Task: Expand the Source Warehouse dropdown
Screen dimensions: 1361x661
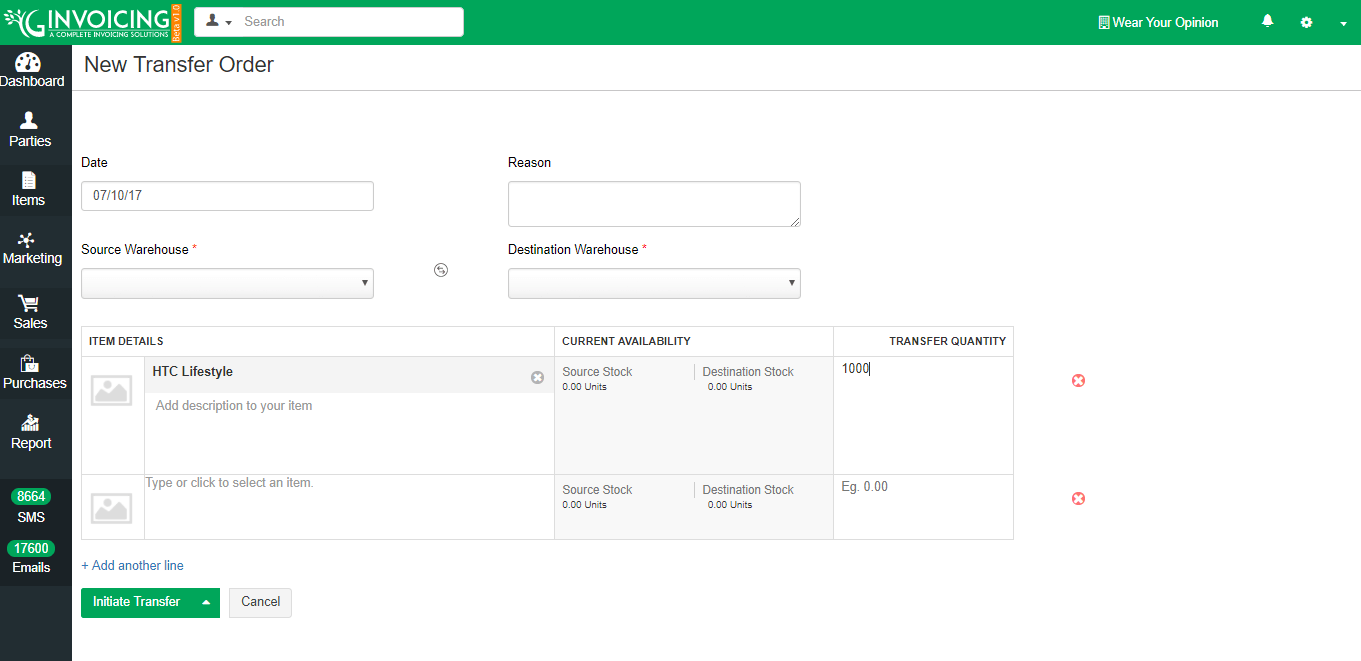Action: (227, 283)
